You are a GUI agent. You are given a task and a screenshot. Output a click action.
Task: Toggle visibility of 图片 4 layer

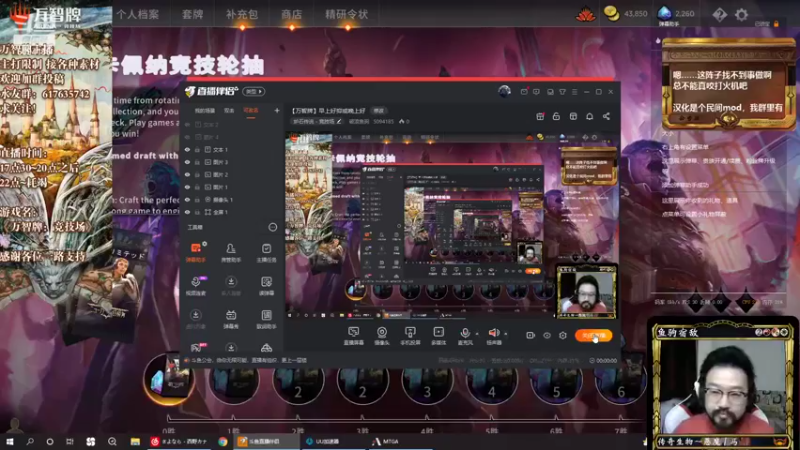[x=187, y=137]
